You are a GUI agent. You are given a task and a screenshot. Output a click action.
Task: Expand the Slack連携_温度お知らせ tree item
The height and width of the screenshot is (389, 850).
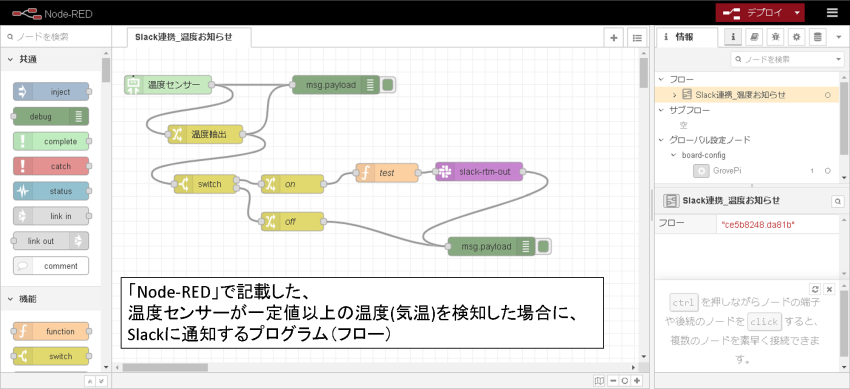tap(674, 95)
